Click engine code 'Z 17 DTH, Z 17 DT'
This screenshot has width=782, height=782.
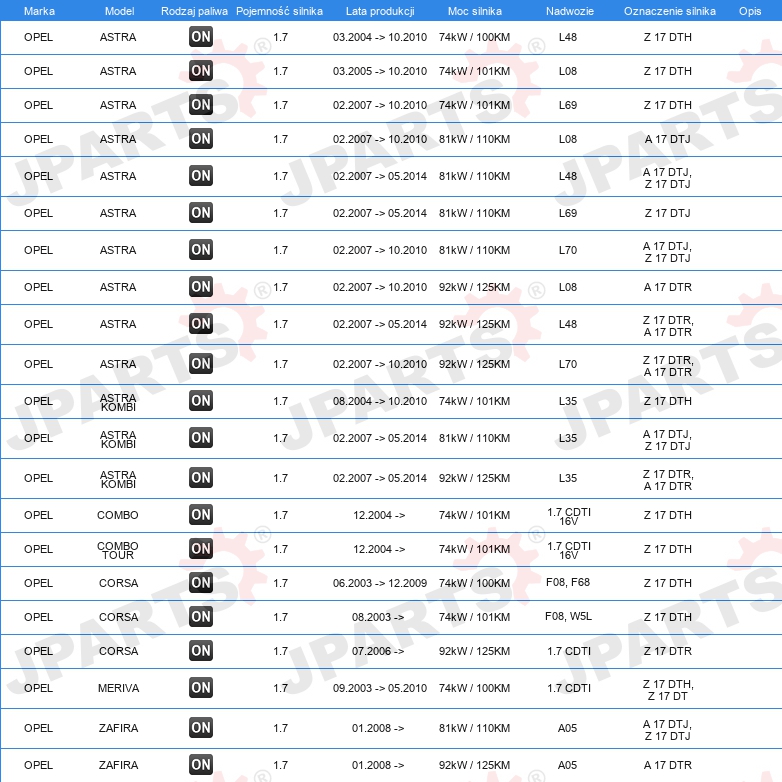668,690
